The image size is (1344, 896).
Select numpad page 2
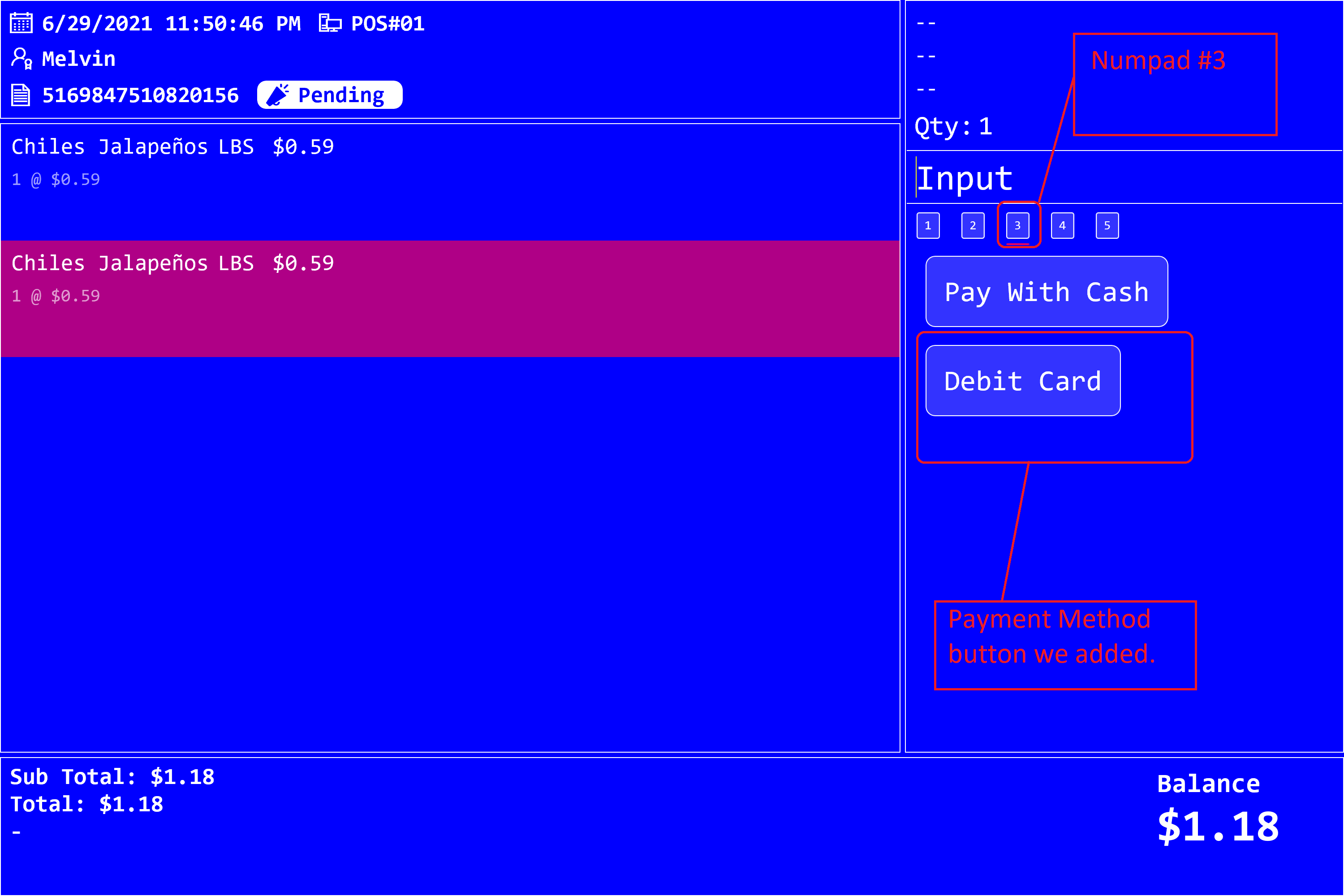[973, 226]
